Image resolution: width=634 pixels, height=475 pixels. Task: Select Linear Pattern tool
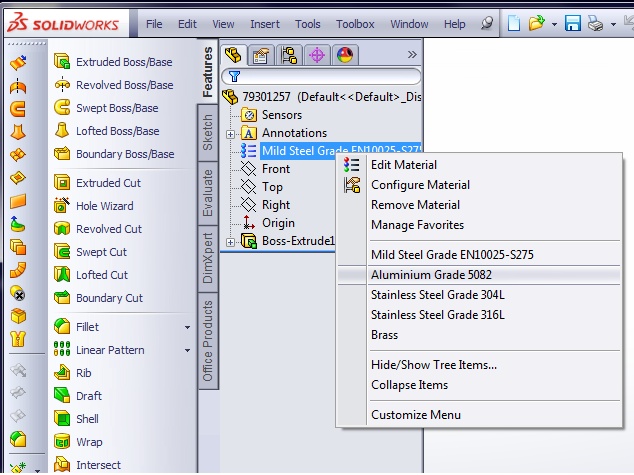pyautogui.click(x=99, y=350)
